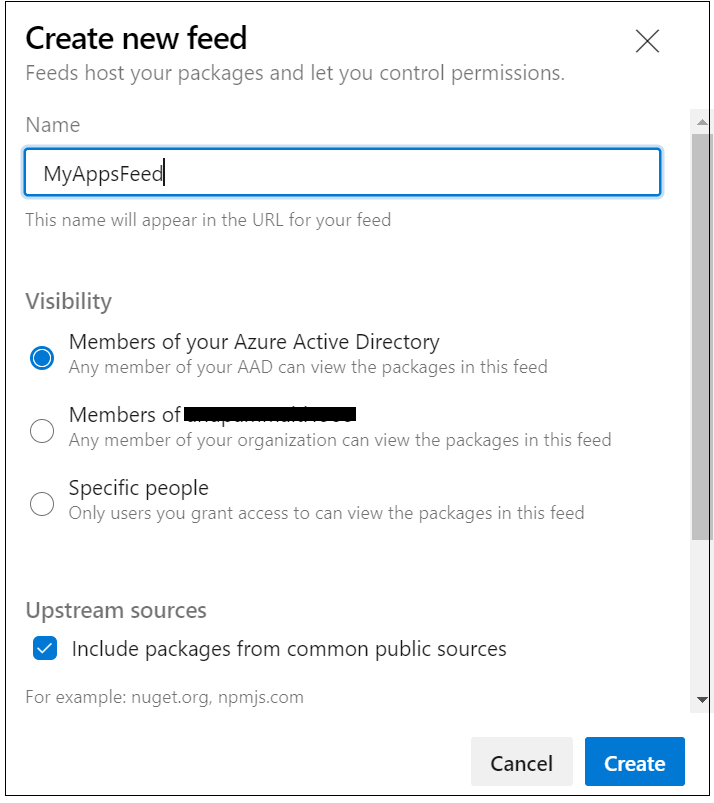This screenshot has height=803, width=714.
Task: Click the empty organization visibility radio circle
Action: tap(41, 430)
